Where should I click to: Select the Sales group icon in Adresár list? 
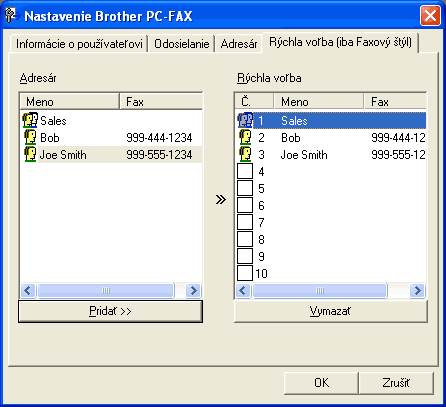tap(30, 120)
